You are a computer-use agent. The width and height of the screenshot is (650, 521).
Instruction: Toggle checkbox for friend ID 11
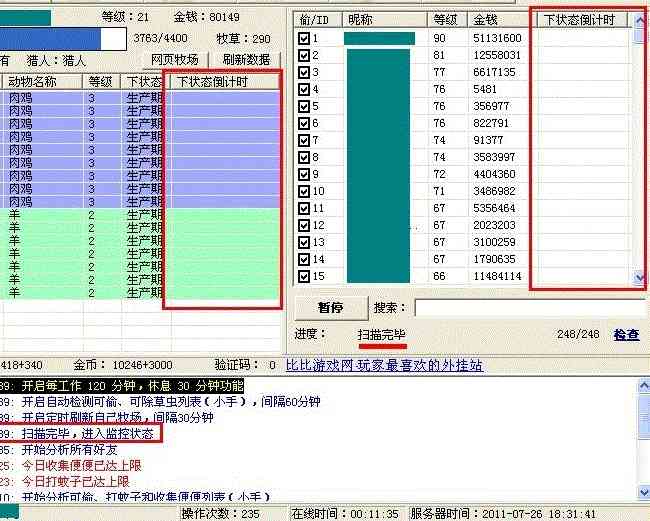click(x=304, y=208)
